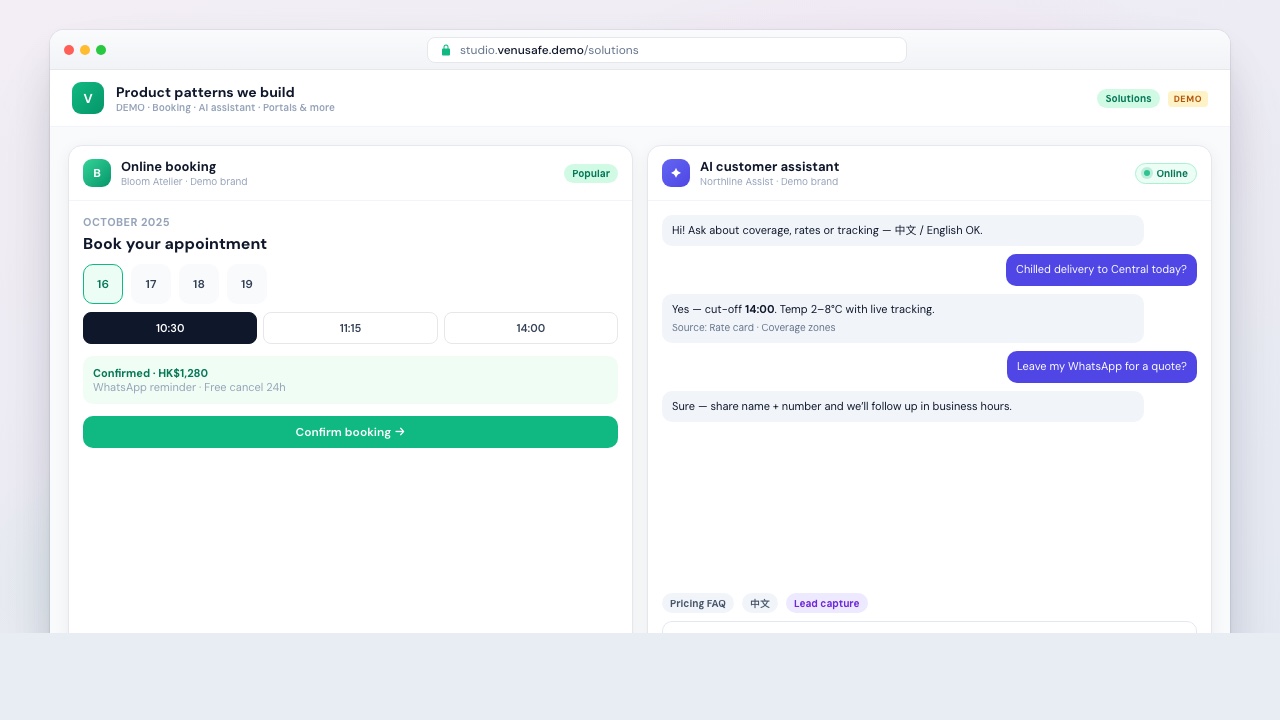Click the yellow minimize window button
Viewport: 1280px width, 720px height.
[85, 50]
